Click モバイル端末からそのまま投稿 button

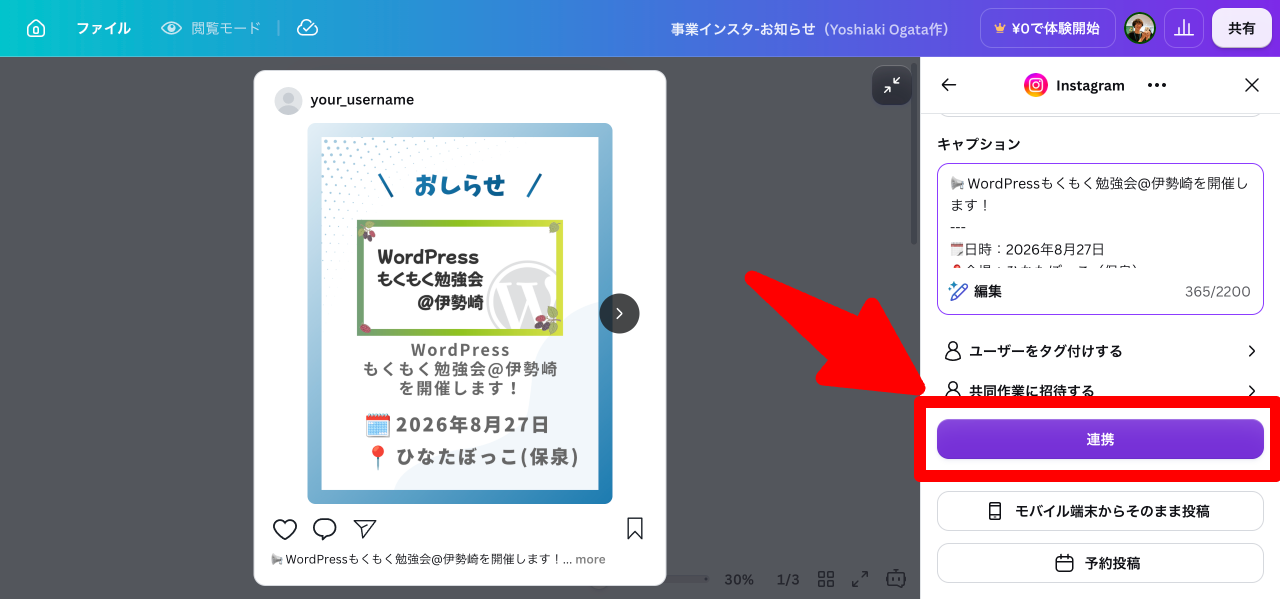click(x=1100, y=511)
